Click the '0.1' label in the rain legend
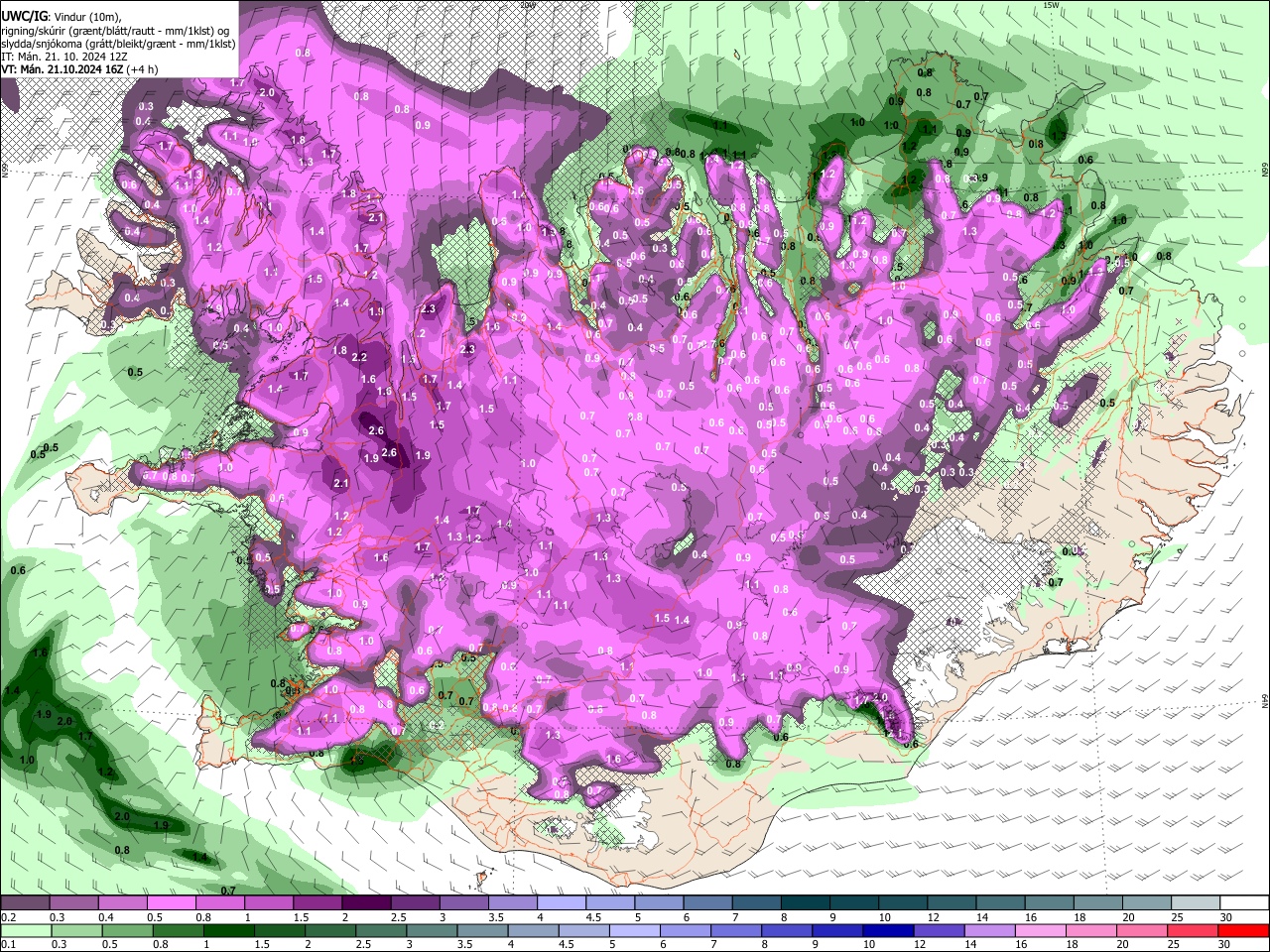The image size is (1270, 952). pos(9,944)
